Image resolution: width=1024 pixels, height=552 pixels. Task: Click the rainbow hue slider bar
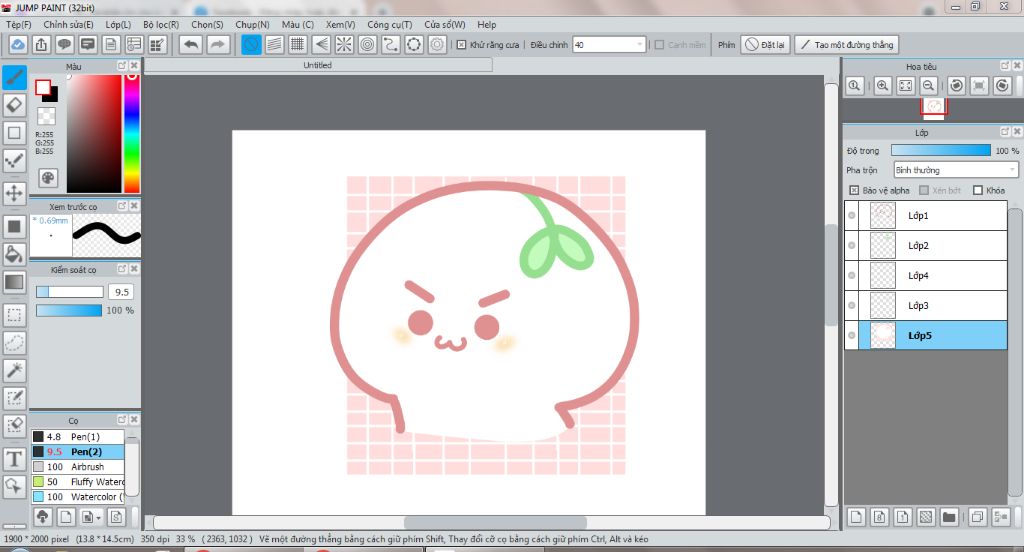(x=132, y=133)
